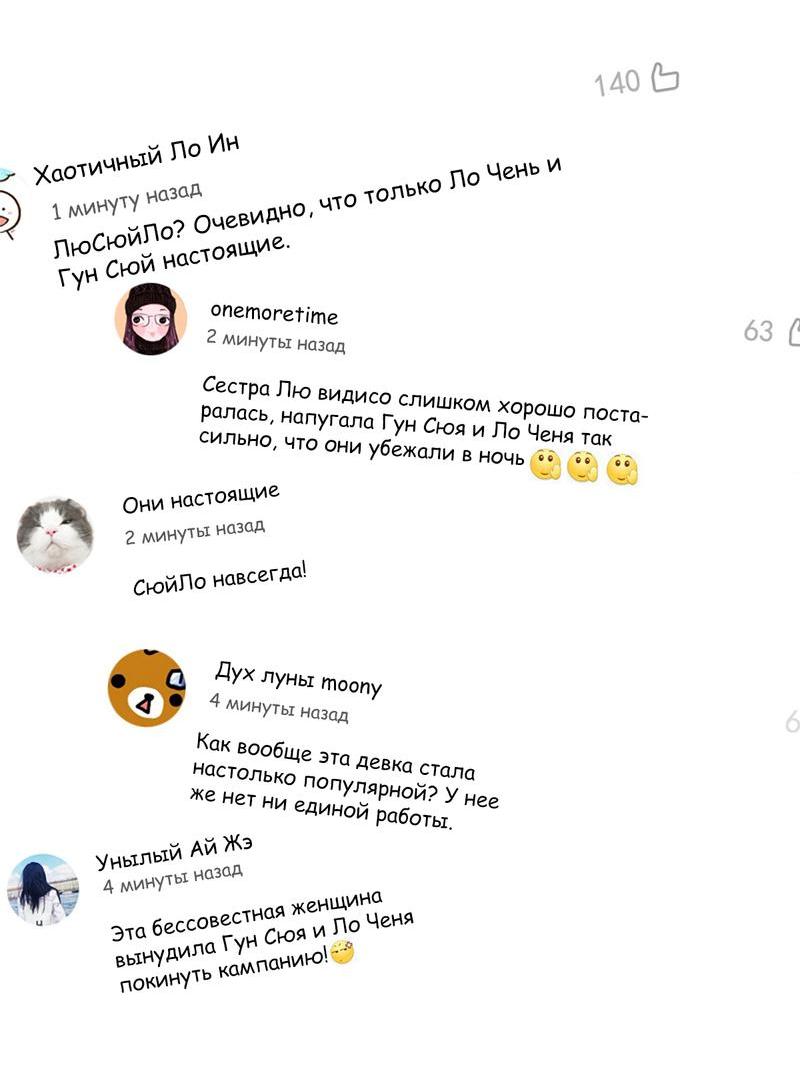Click the '1 минуту назад' timestamp
Image resolution: width=800 pixels, height=1065 pixels.
(127, 200)
